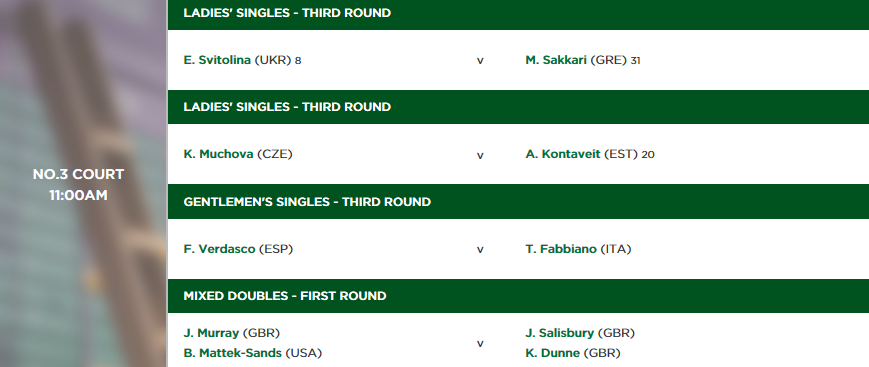The width and height of the screenshot is (869, 367).
Task: Click the mixed doubles 'v' separator
Action: [x=480, y=344]
